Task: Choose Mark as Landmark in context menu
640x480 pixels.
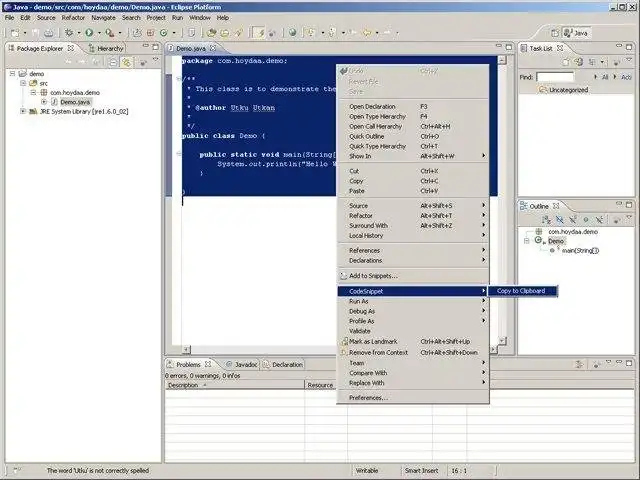Action: pyautogui.click(x=413, y=342)
